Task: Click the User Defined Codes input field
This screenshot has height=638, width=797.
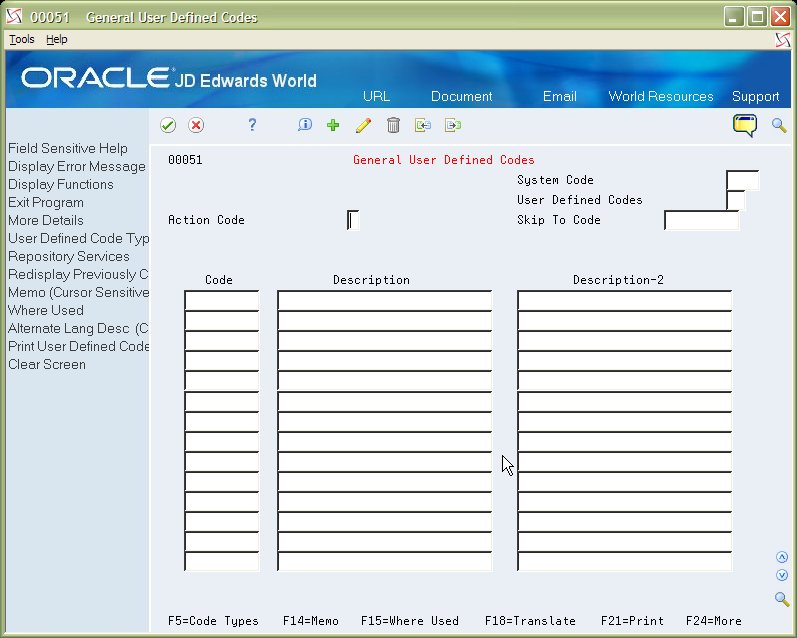Action: click(736, 200)
